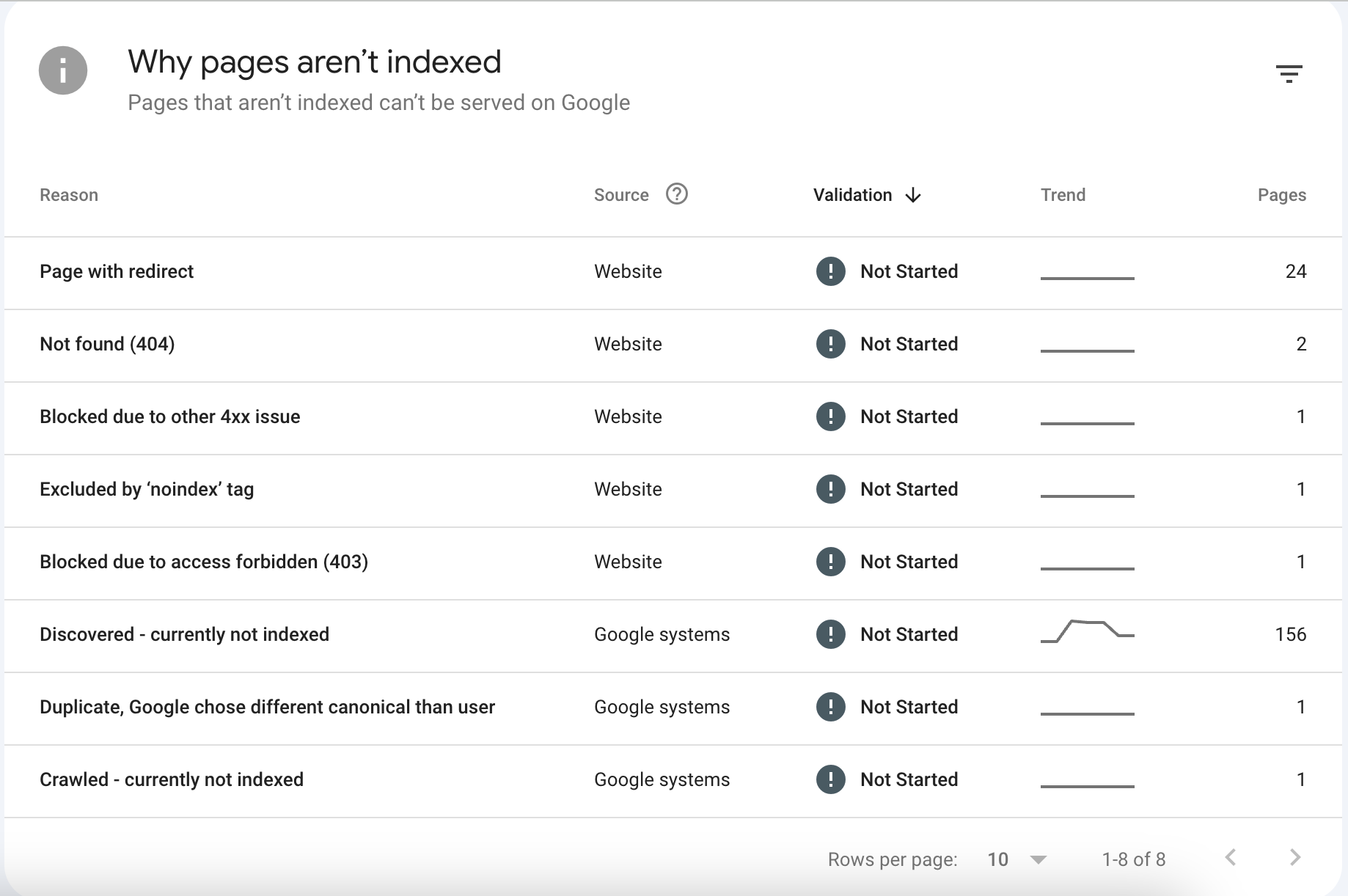Click the warning icon for Discovered - currently not indexed

pos(829,634)
